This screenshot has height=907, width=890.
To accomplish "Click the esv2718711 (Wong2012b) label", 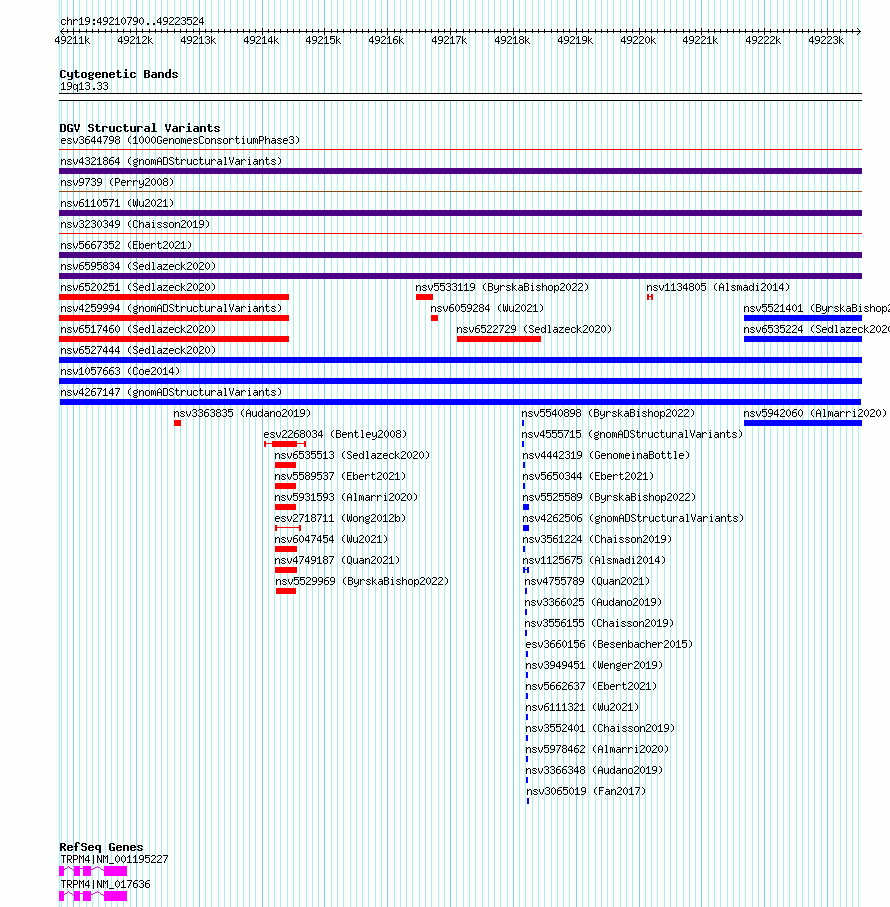I will pyautogui.click(x=340, y=518).
